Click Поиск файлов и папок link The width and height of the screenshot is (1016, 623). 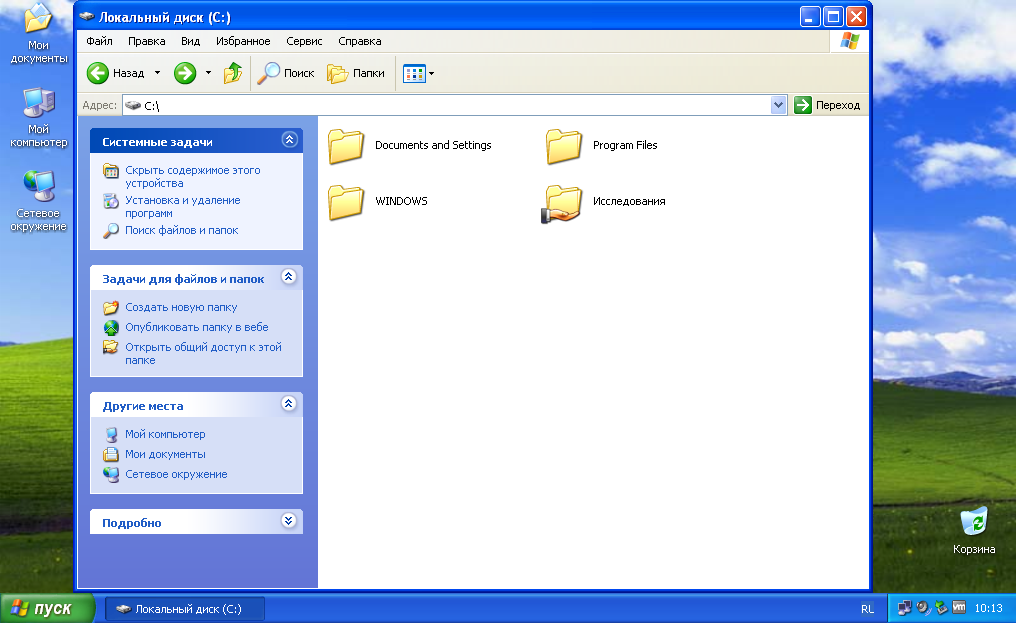coord(181,230)
